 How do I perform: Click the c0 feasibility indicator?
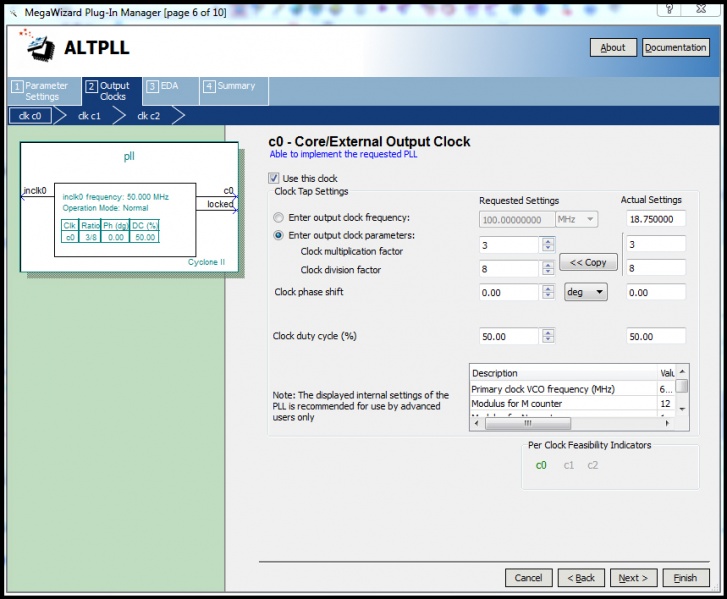[x=541, y=465]
